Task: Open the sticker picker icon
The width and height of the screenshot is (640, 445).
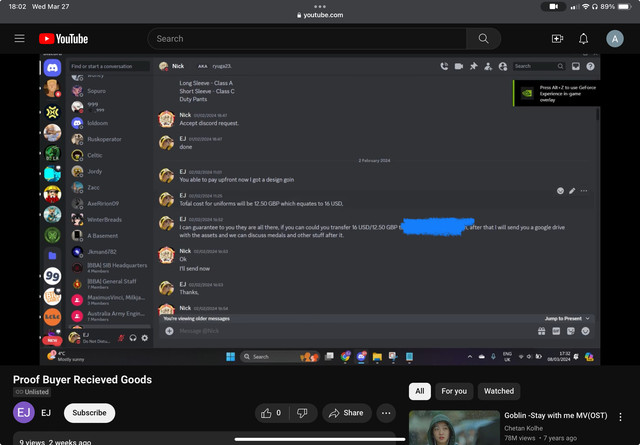Action: coord(571,331)
